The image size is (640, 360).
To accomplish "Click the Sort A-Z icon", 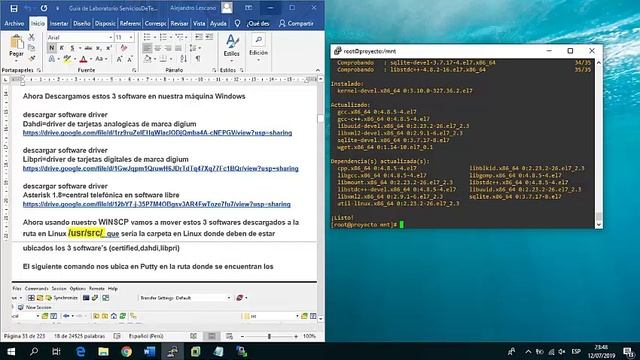I will pyautogui.click(x=184, y=59).
